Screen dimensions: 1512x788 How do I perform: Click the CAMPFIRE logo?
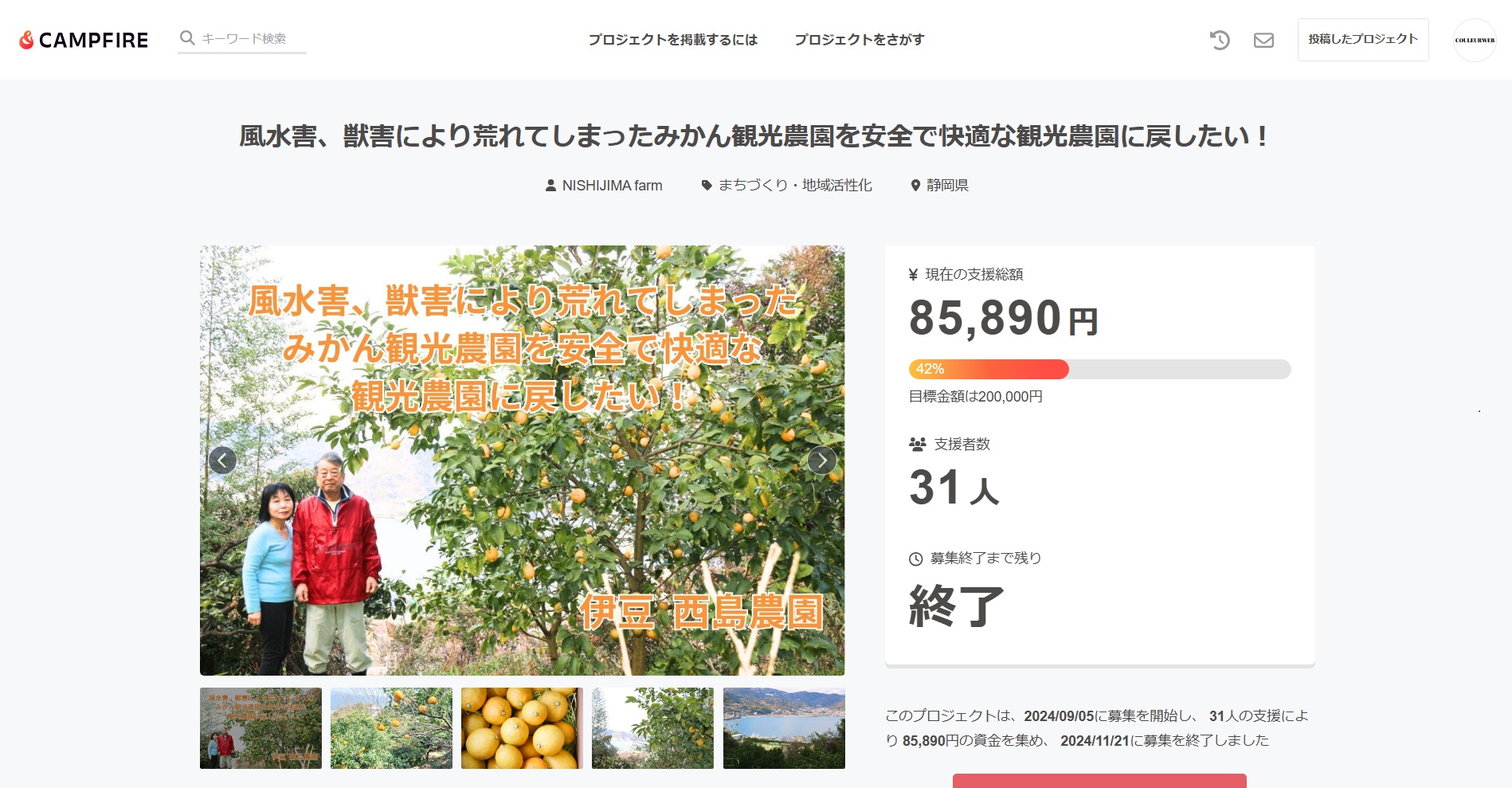pos(84,40)
